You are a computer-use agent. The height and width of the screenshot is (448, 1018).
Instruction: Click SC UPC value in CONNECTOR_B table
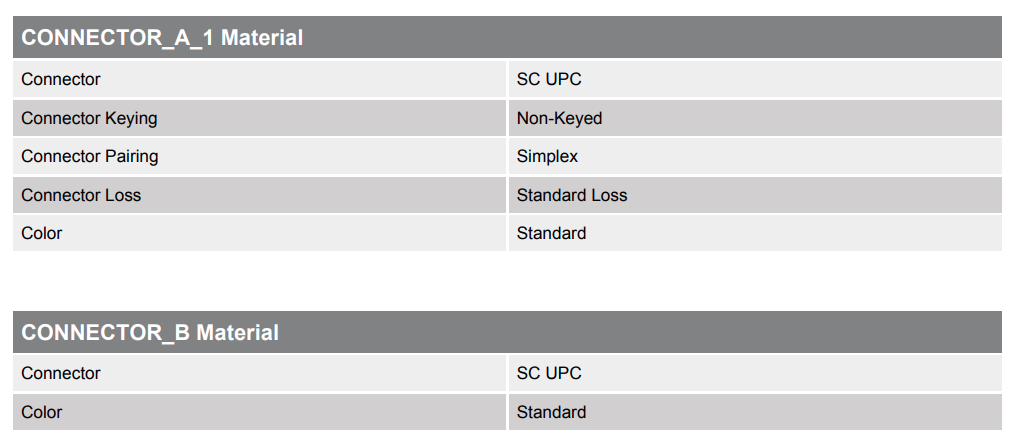(549, 373)
